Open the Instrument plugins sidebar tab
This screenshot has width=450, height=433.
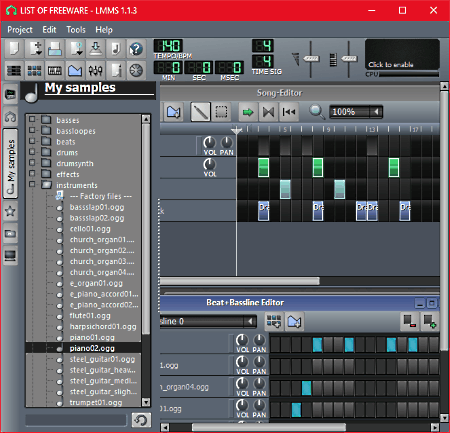[x=10, y=94]
